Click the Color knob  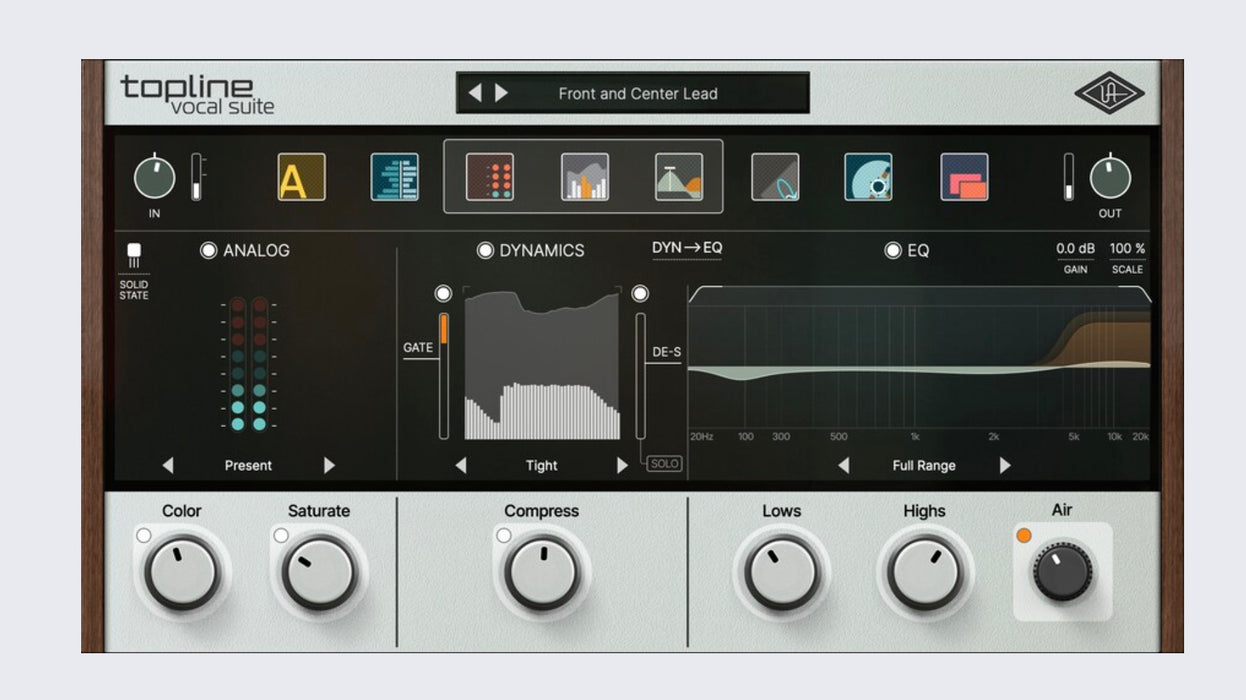[x=182, y=572]
